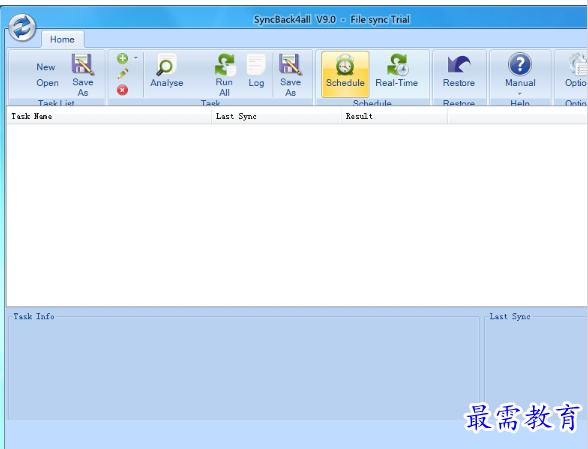Add a task with green plus icon
Viewport: 588px width, 449px height.
[x=122, y=58]
